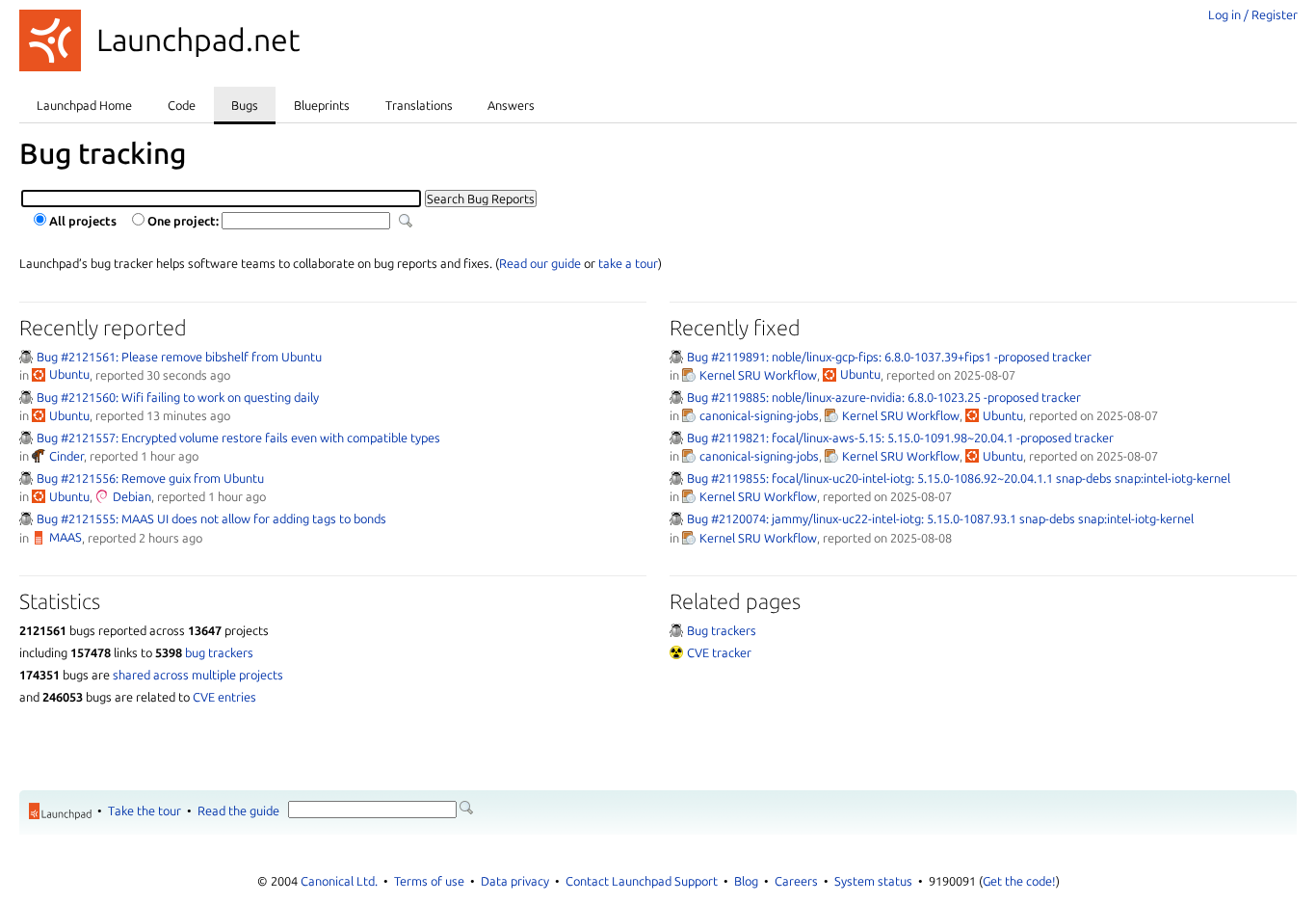Click Take the tour in footer
The height and width of the screenshot is (903, 1316).
point(145,810)
